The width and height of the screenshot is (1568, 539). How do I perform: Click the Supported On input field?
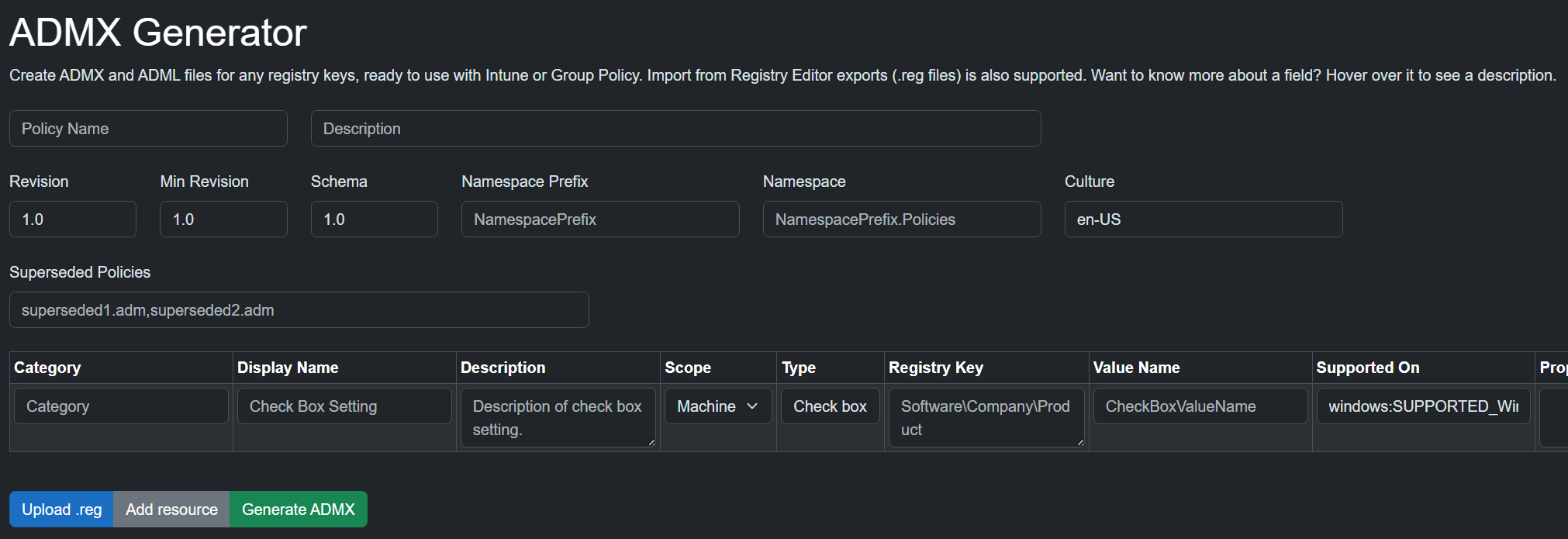(x=1422, y=406)
